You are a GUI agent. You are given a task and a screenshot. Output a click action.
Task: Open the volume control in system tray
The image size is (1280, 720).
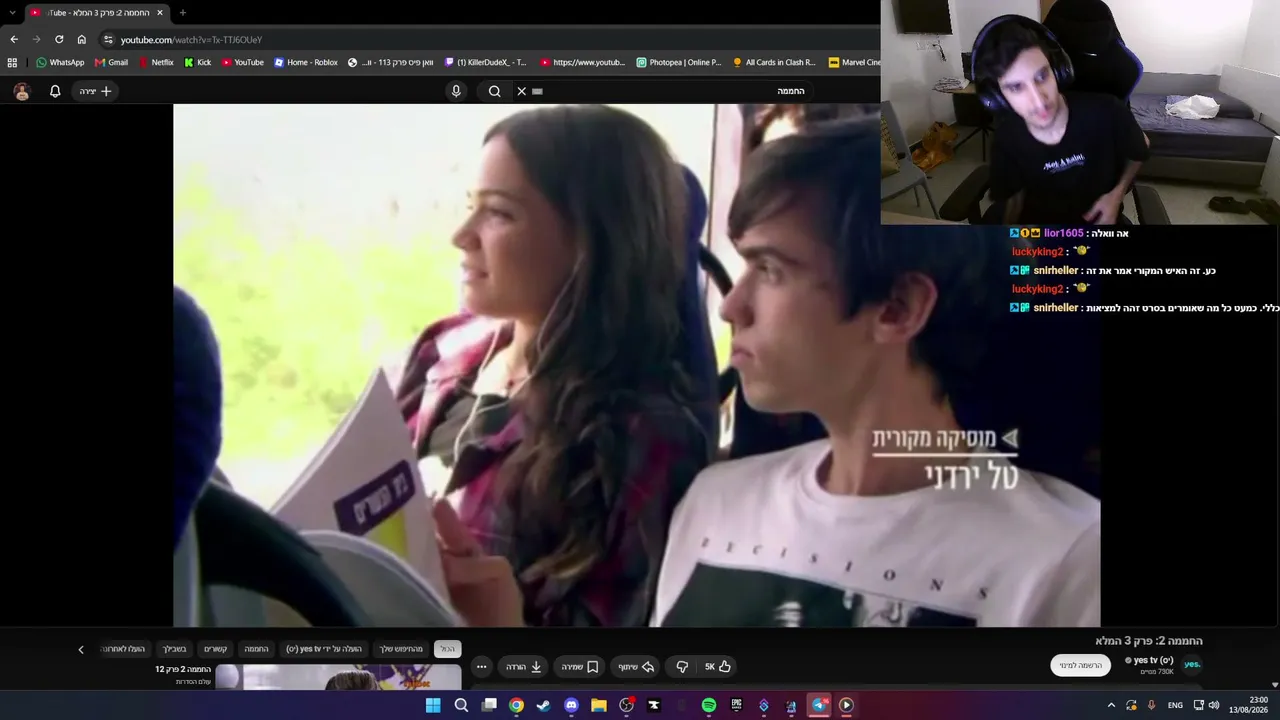(1214, 705)
